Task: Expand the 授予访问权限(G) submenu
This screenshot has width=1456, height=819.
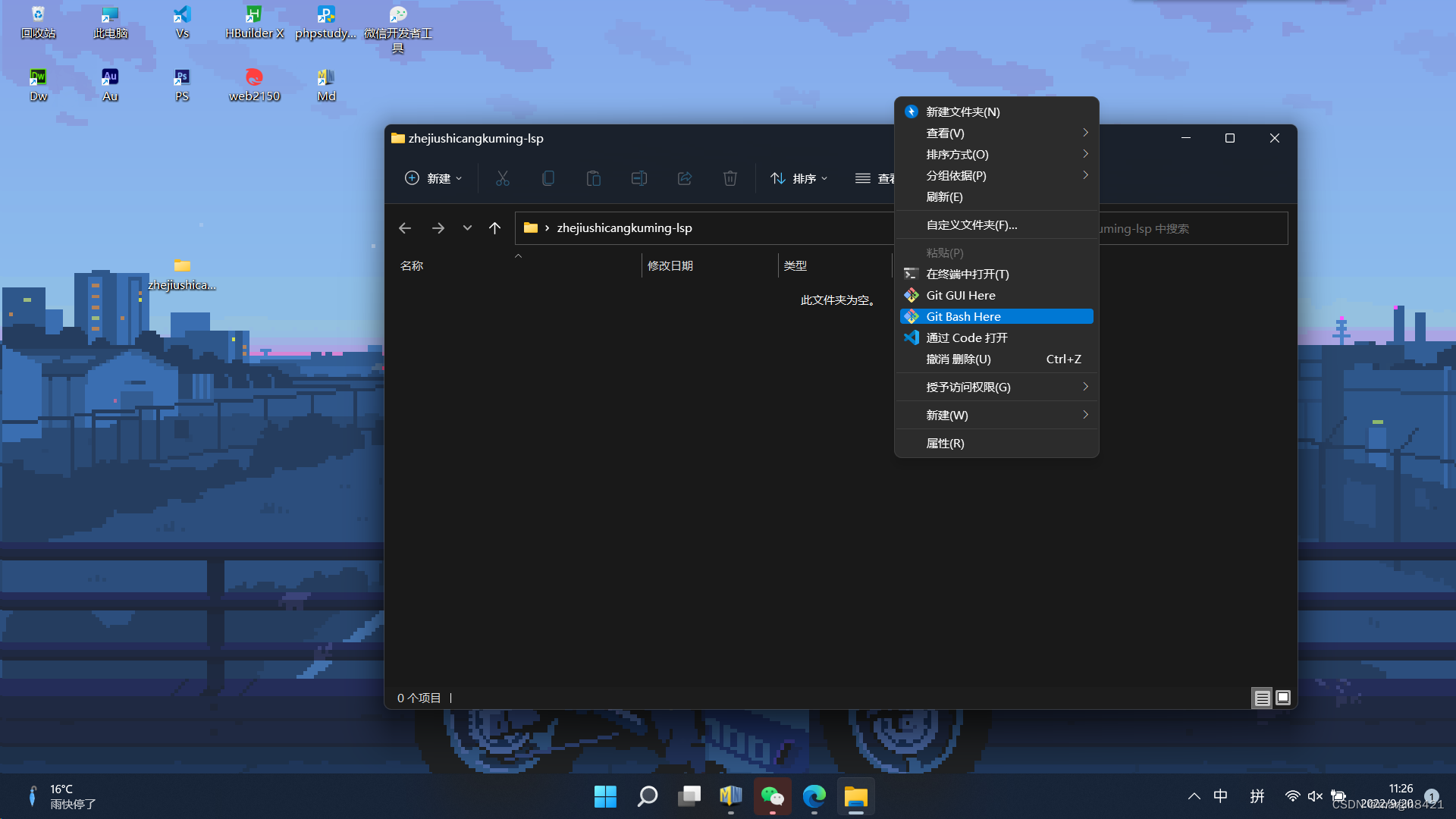Action: [996, 387]
